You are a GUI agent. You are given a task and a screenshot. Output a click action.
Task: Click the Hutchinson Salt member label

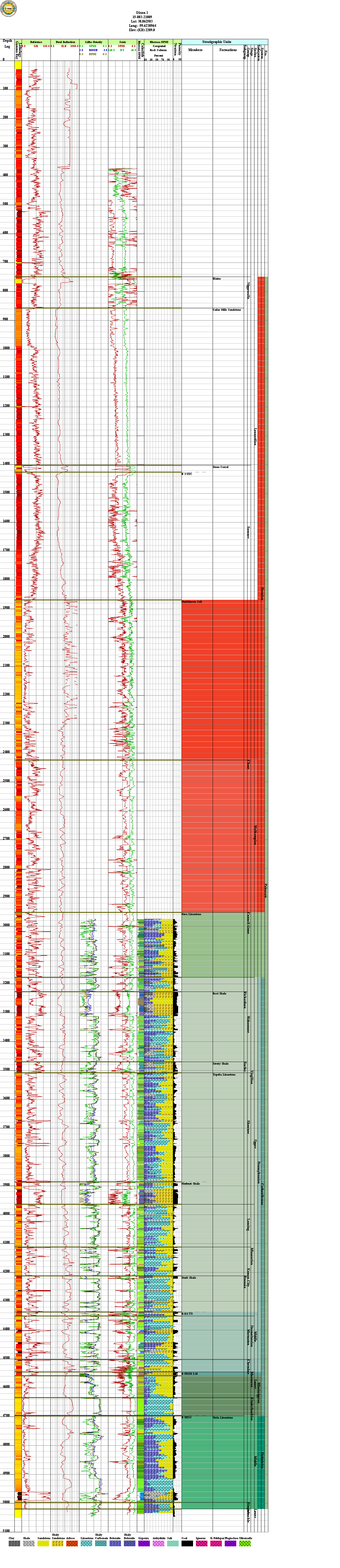(192, 602)
